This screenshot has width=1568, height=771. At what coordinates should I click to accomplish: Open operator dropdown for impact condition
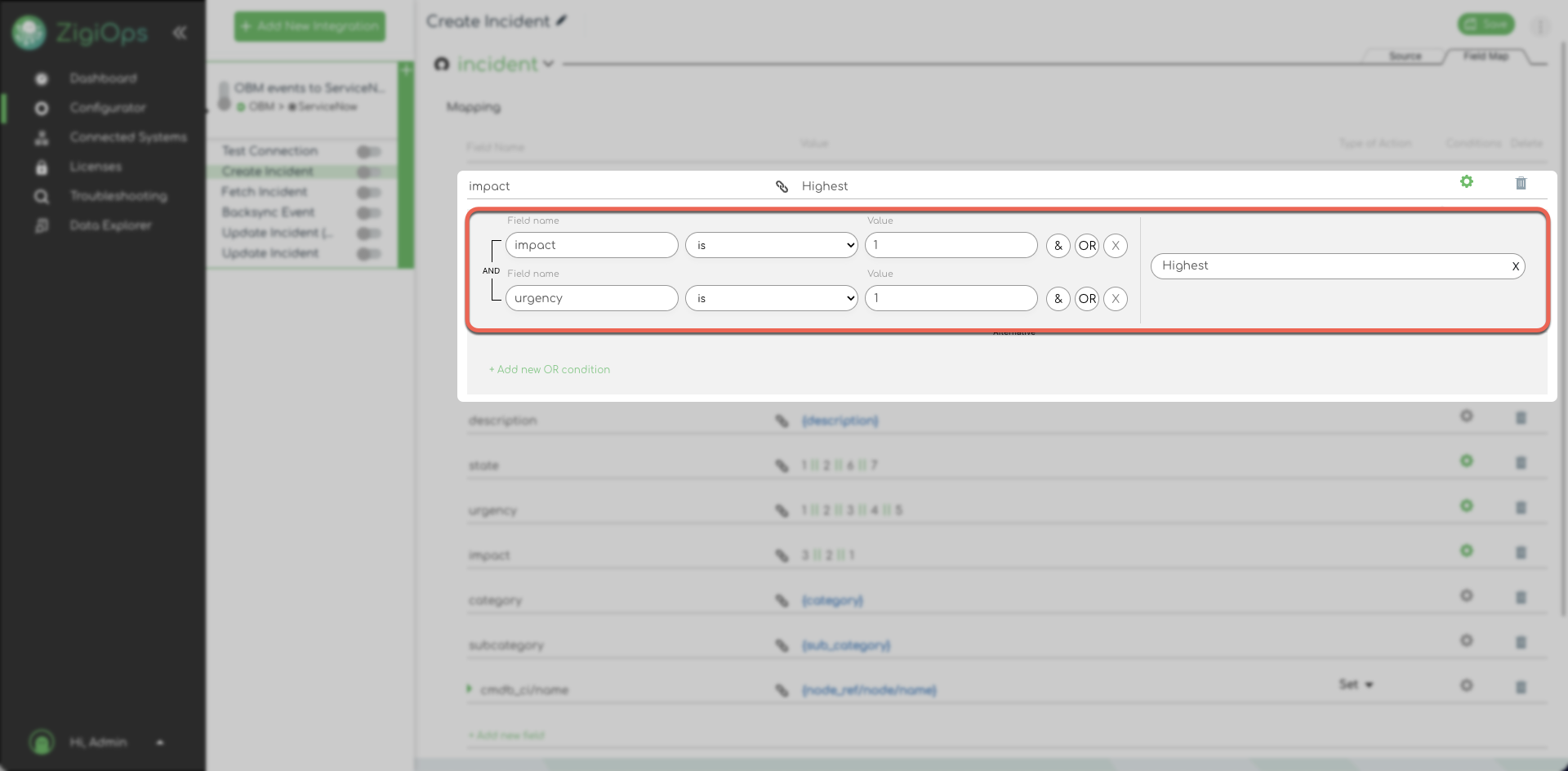pos(771,246)
